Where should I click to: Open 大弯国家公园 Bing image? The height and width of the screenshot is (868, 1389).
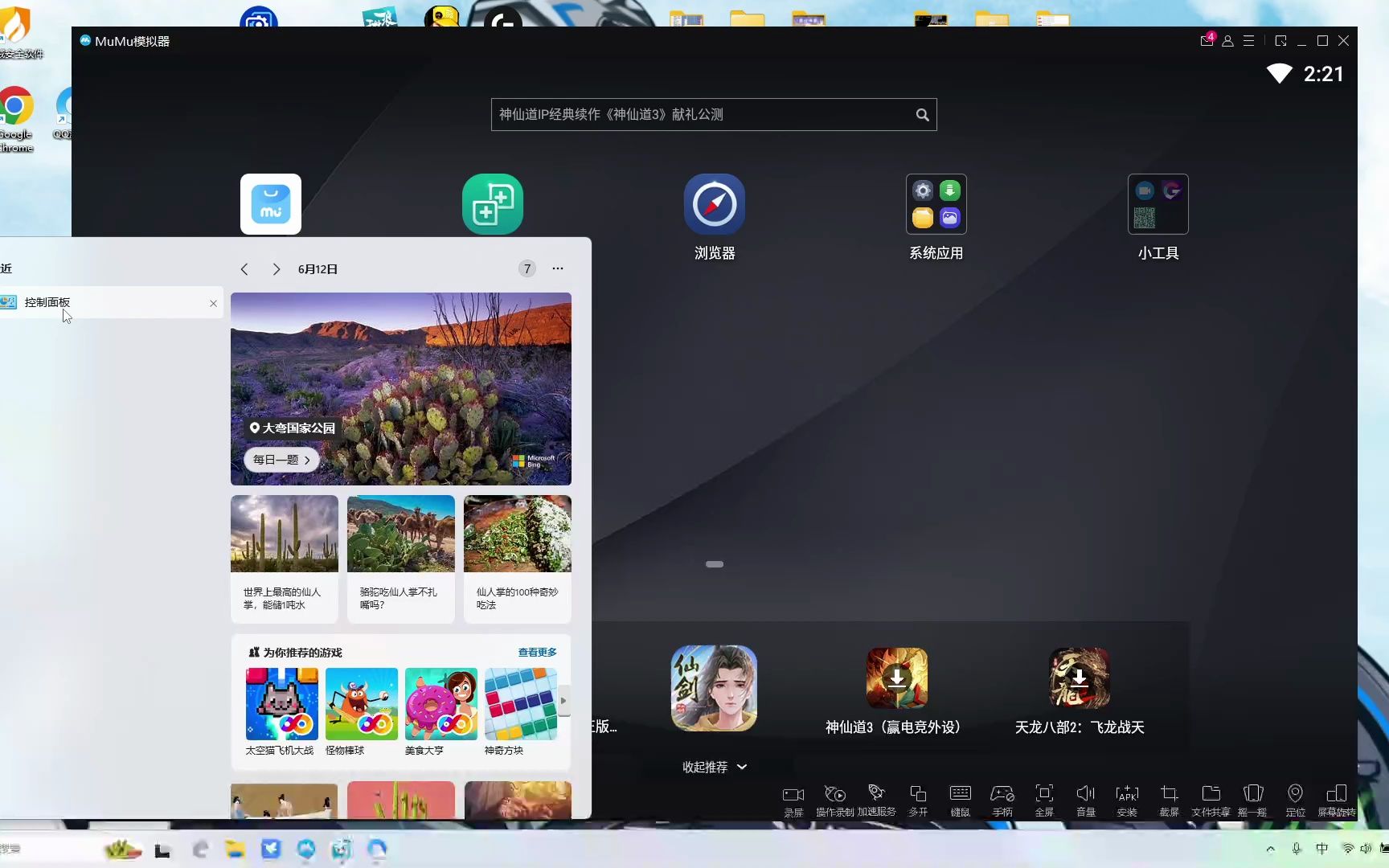click(x=401, y=389)
